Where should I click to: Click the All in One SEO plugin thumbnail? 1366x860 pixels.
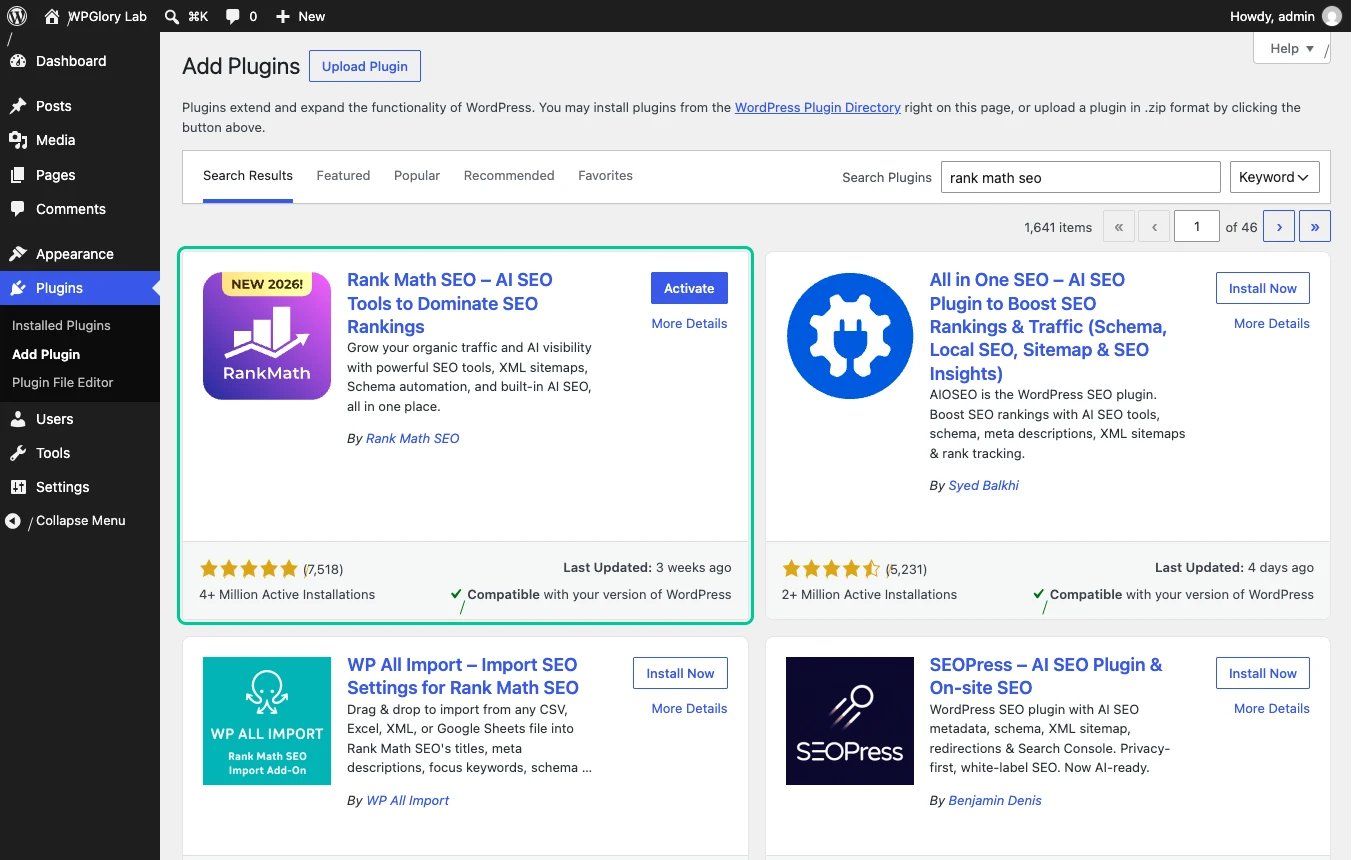pyautogui.click(x=850, y=336)
